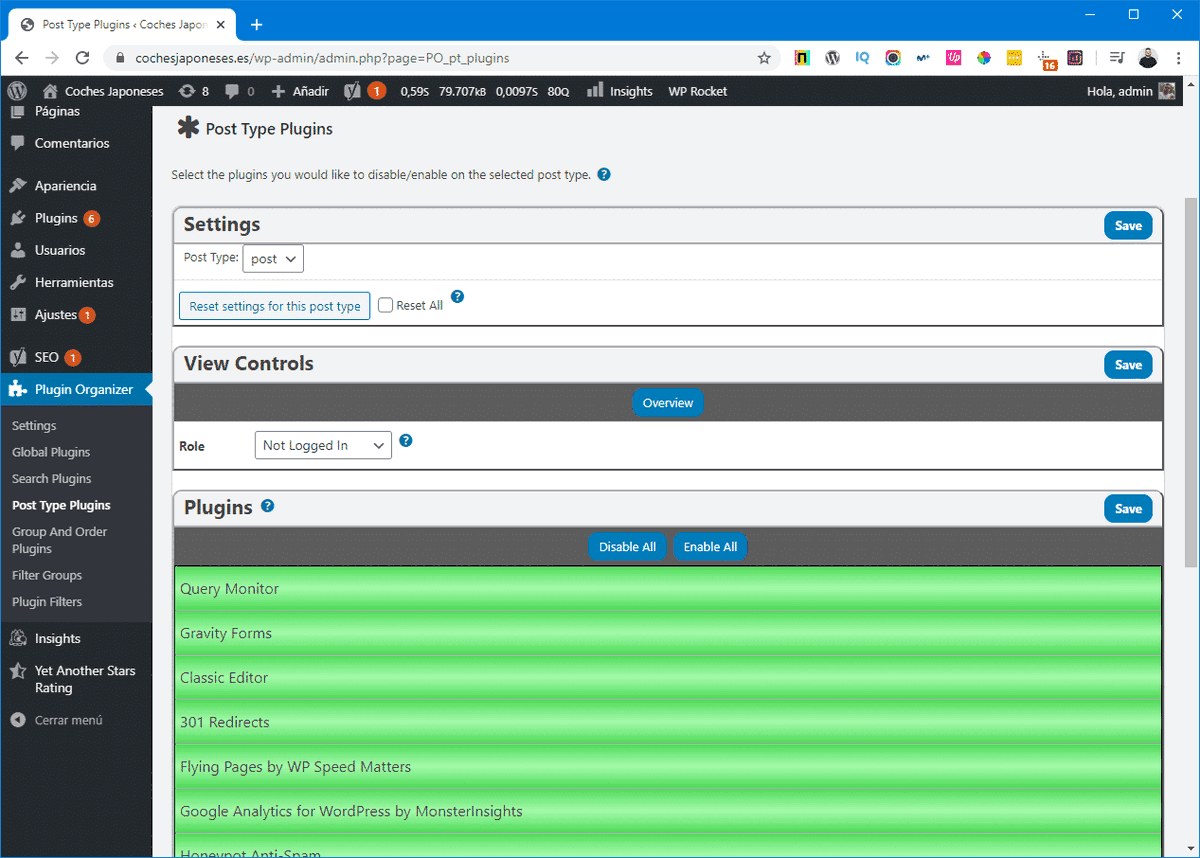This screenshot has height=858, width=1200.
Task: Click the page's vertical scrollbar
Action: pos(1191,380)
